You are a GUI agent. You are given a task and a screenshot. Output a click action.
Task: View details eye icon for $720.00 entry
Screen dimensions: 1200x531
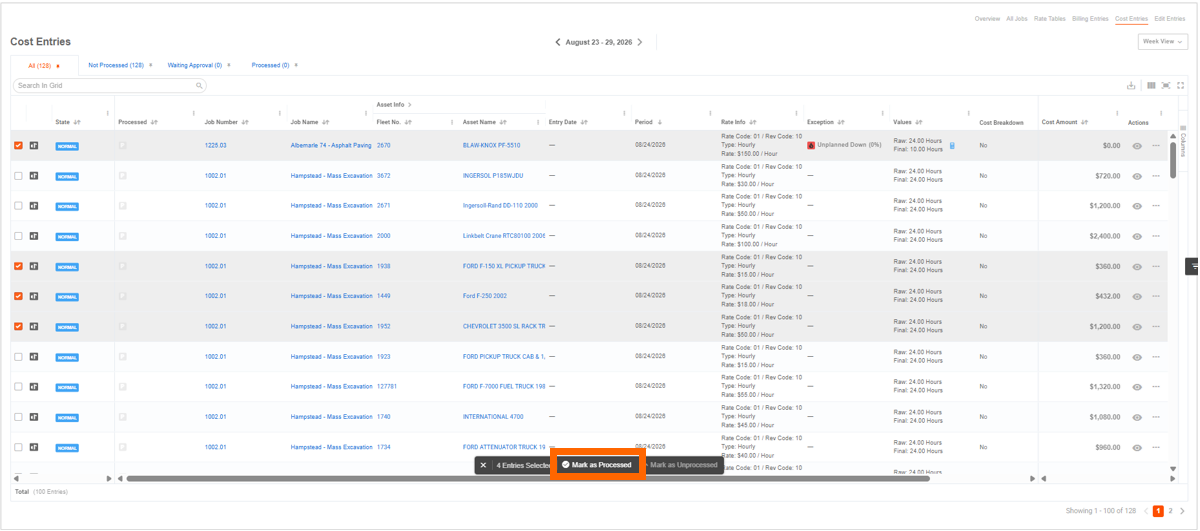click(x=1137, y=176)
